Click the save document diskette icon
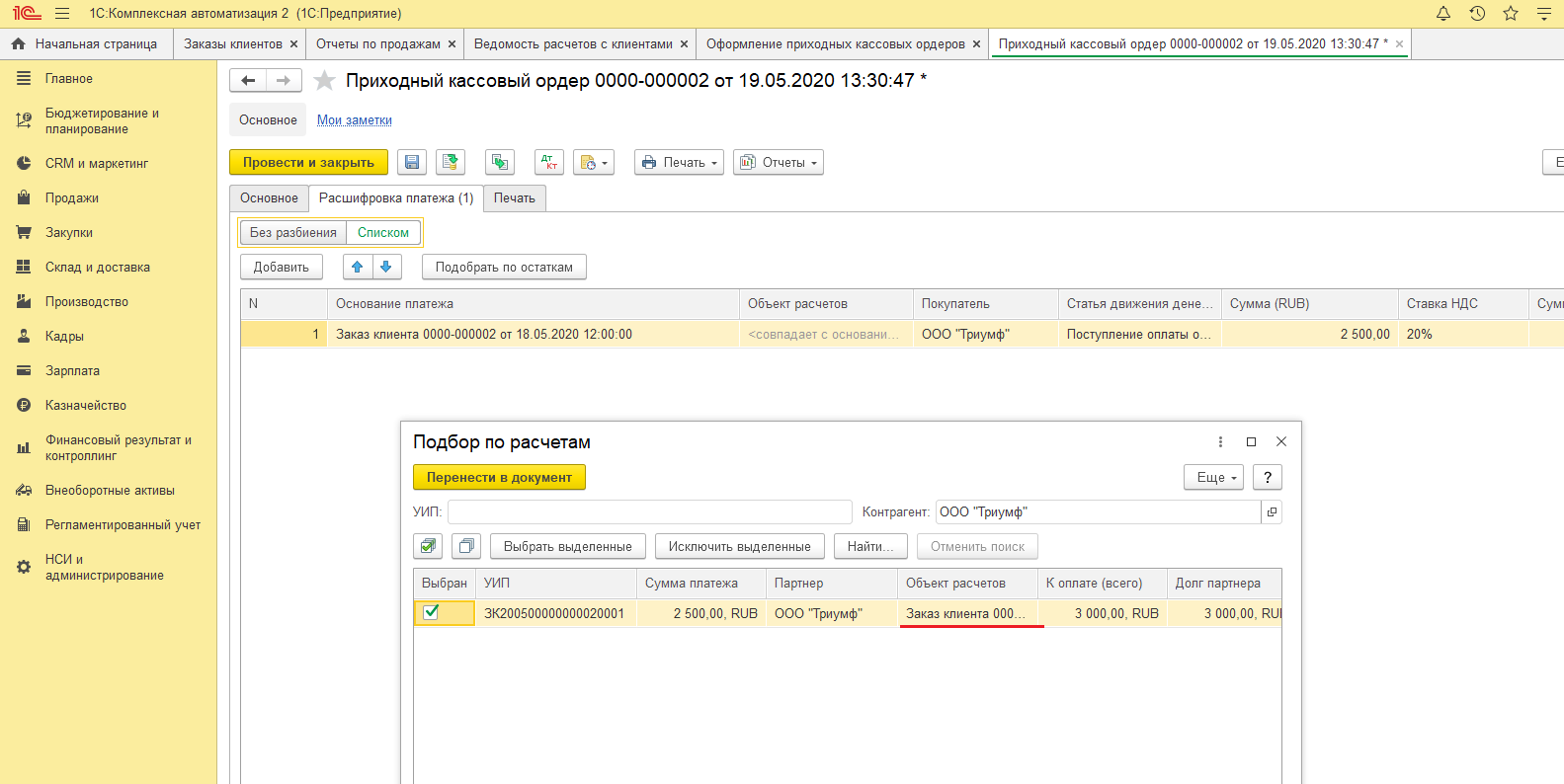The width and height of the screenshot is (1564, 784). click(412, 163)
